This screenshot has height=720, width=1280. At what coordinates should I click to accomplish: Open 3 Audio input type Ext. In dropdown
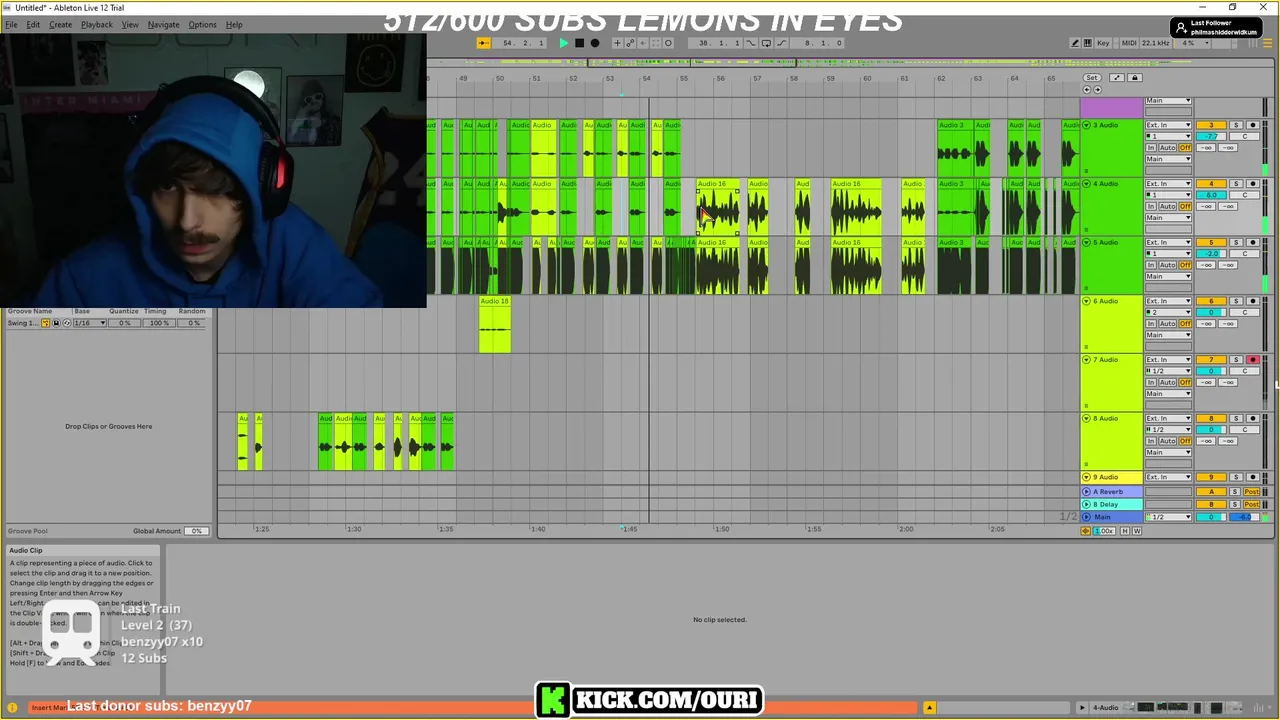1168,125
